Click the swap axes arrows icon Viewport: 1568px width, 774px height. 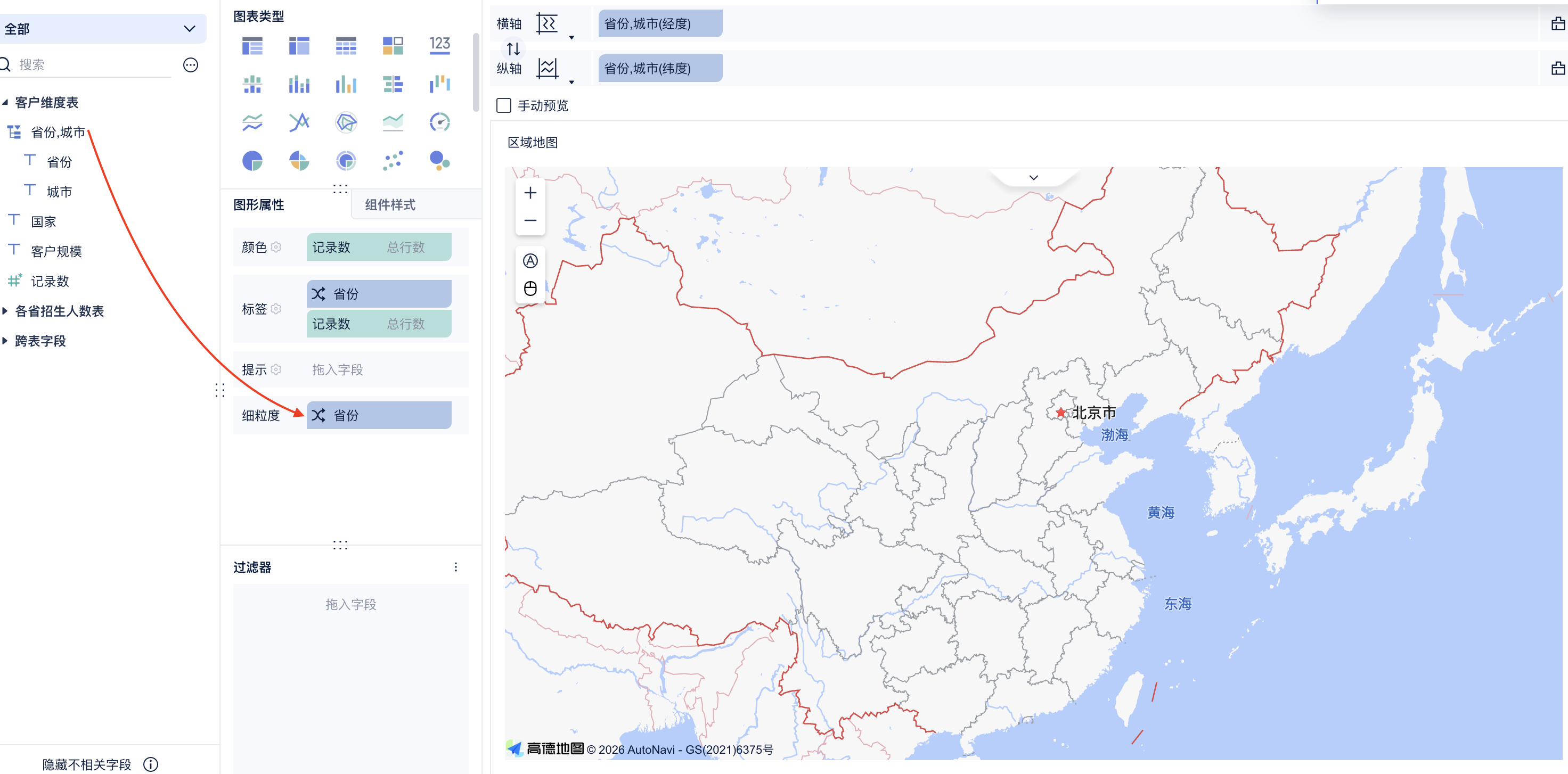click(513, 48)
